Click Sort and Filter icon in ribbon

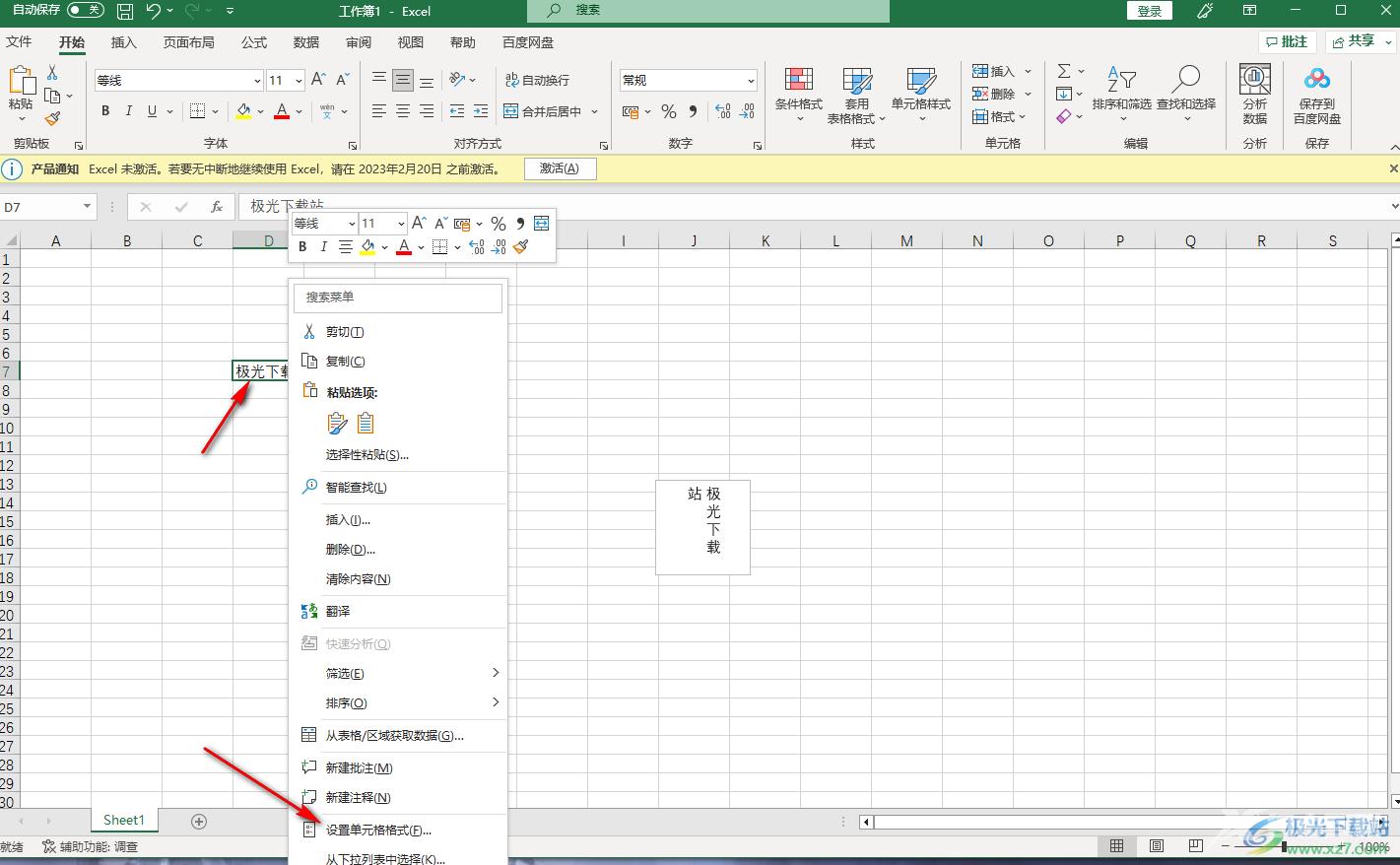(x=1121, y=79)
